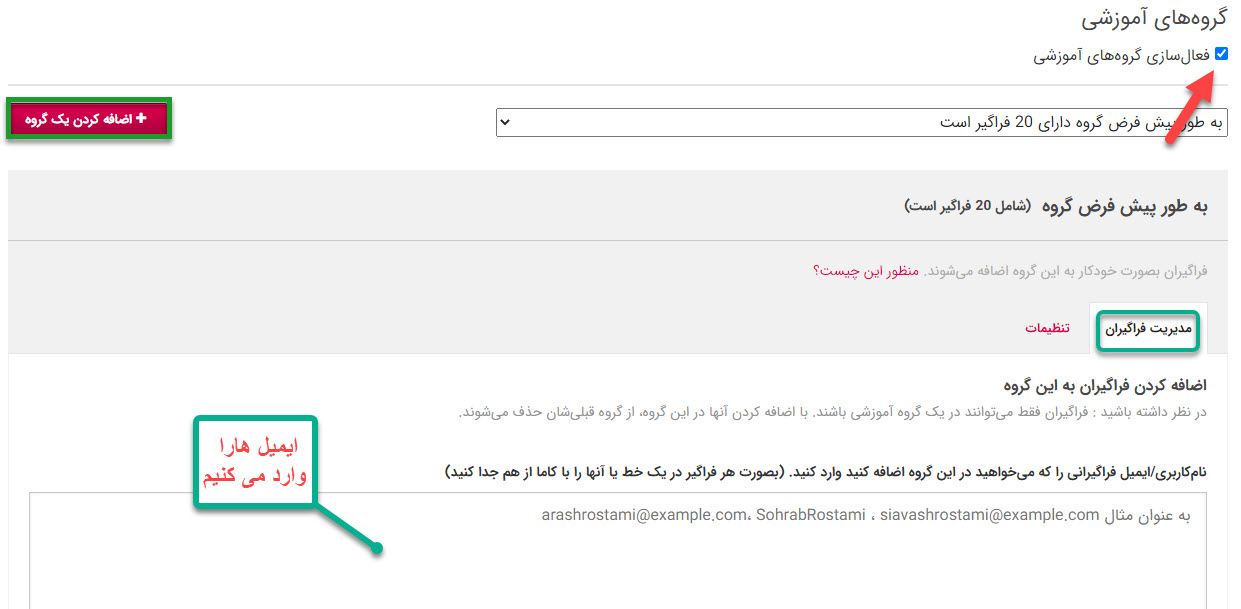Toggle the فعال‌سازی گروه‌های آموزشی checkbox
The width and height of the screenshot is (1241, 609).
click(x=1220, y=55)
